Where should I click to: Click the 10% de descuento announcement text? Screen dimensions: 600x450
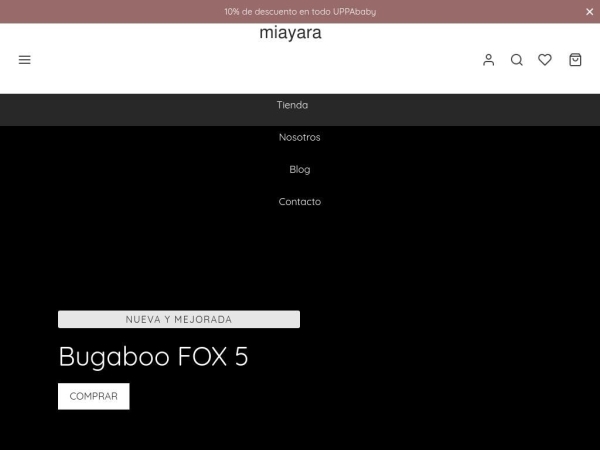coord(300,12)
